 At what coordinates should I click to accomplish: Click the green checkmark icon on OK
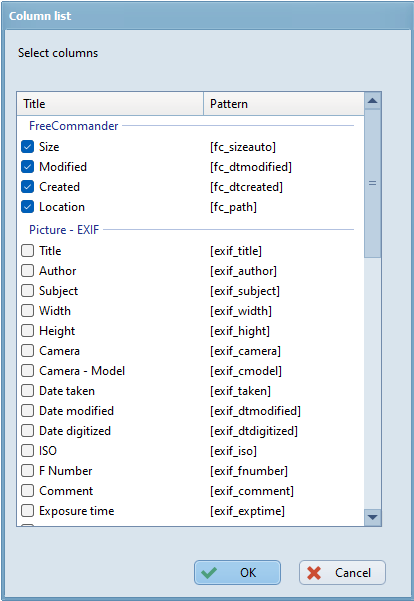209,573
